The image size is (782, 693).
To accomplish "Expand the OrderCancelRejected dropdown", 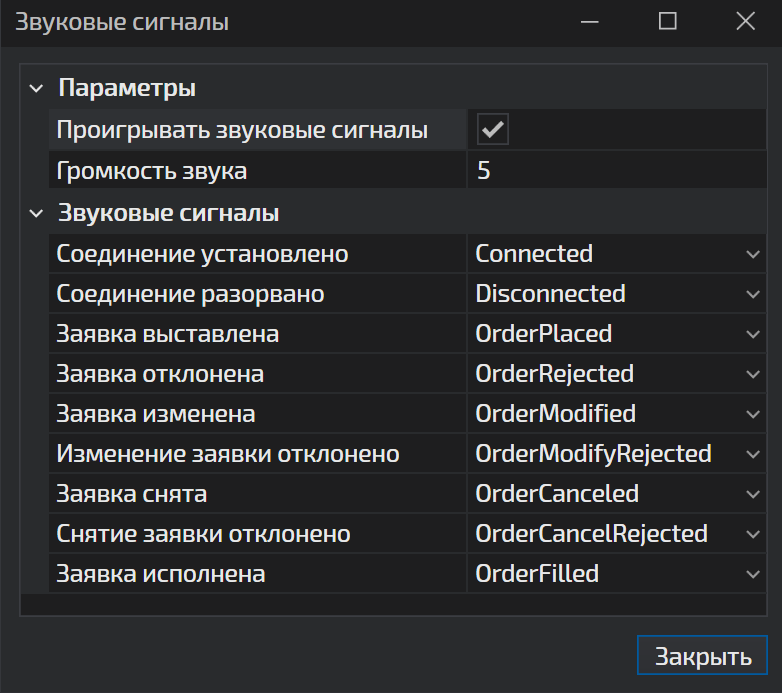I will click(753, 534).
